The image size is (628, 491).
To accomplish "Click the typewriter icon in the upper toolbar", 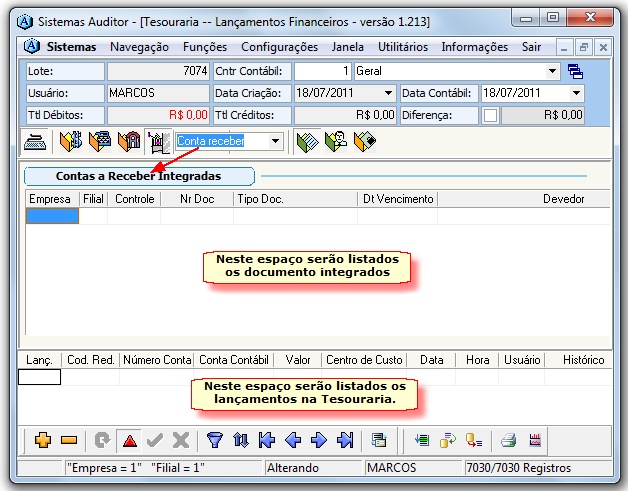I will [x=35, y=141].
